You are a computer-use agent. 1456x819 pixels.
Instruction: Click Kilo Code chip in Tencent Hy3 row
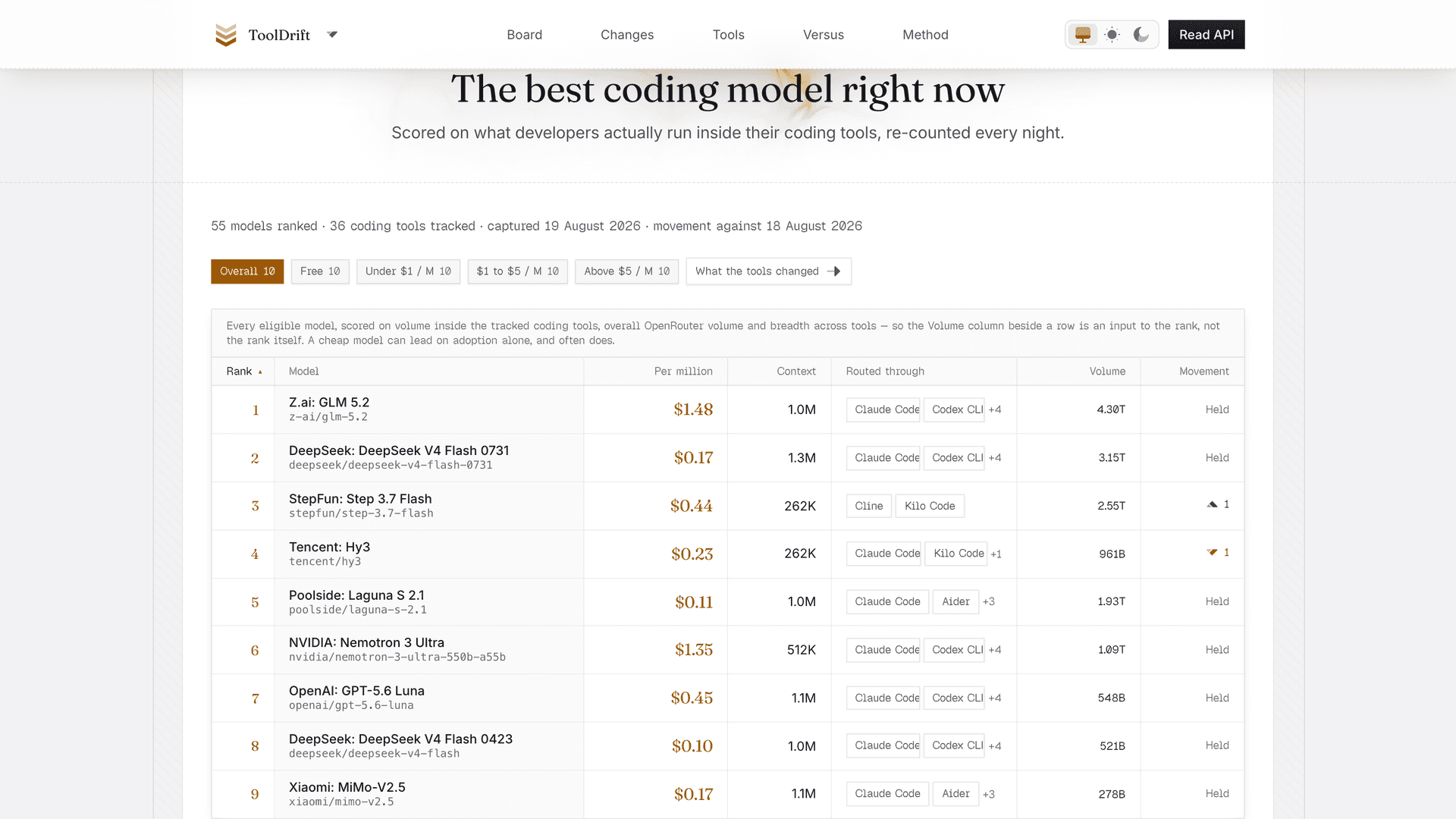[x=956, y=554]
